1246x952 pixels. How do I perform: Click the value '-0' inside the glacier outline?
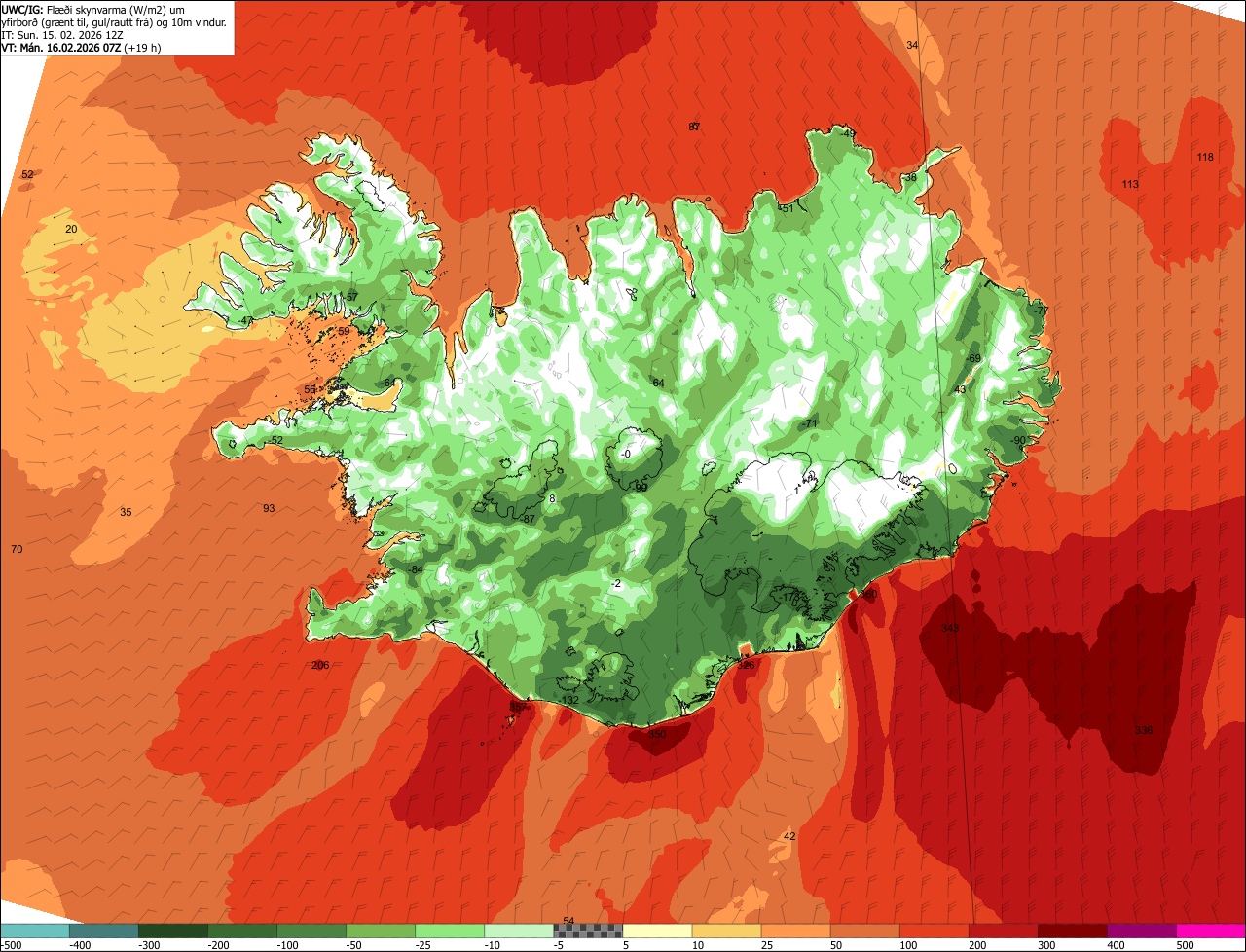[x=626, y=454]
